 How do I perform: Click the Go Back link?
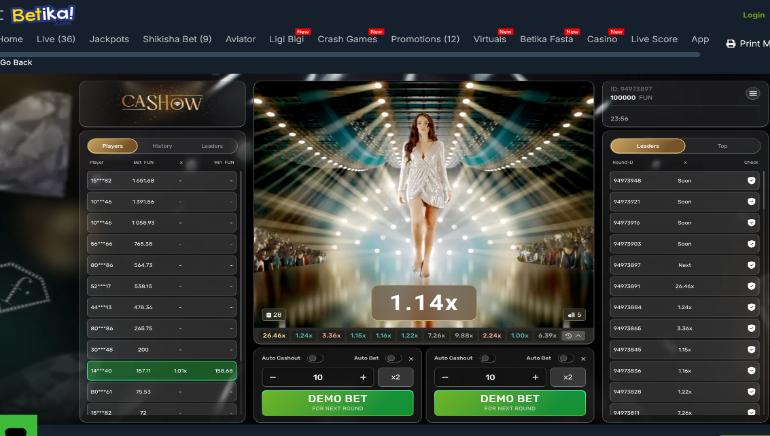pos(16,62)
